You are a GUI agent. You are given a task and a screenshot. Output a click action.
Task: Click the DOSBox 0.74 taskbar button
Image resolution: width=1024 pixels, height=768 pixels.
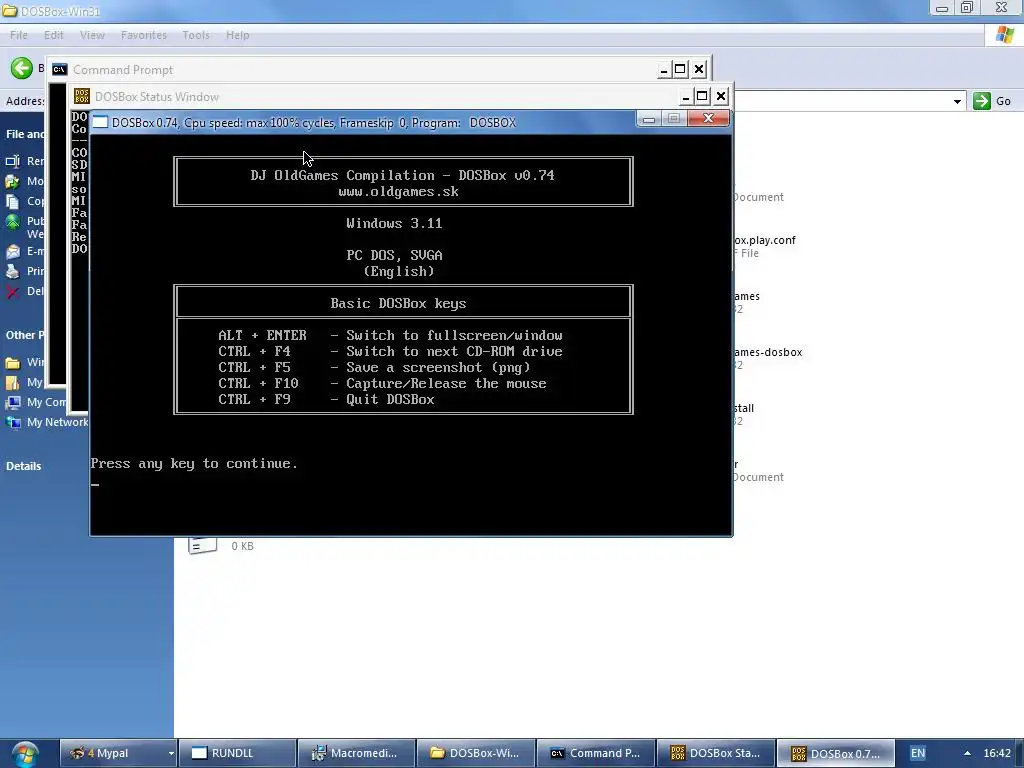(835, 753)
